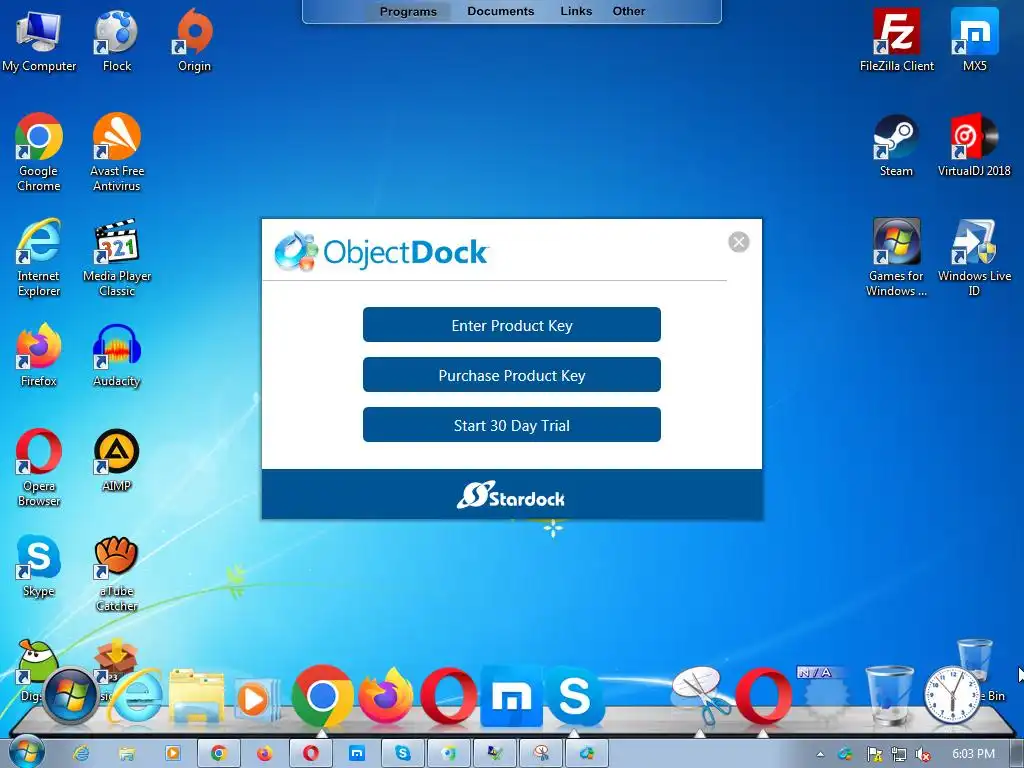This screenshot has height=768, width=1024.
Task: Select the Origin desktop shortcut
Action: (195, 41)
